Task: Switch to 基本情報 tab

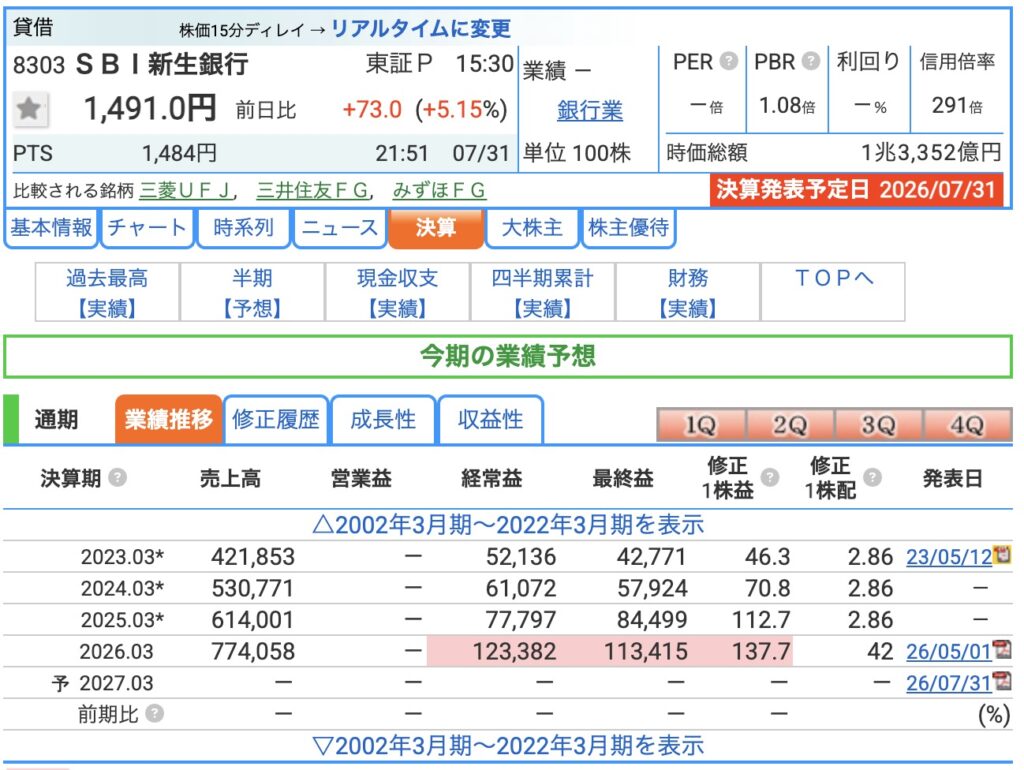Action: [51, 228]
